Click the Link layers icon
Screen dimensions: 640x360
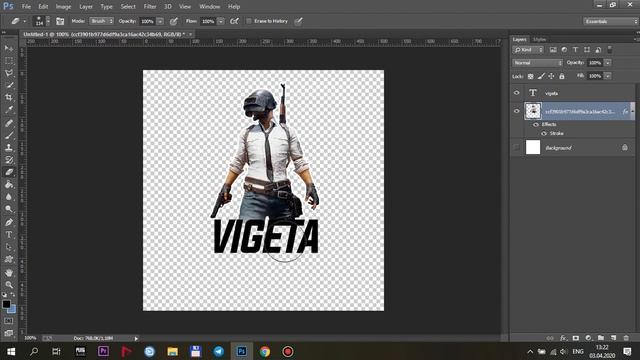550,338
